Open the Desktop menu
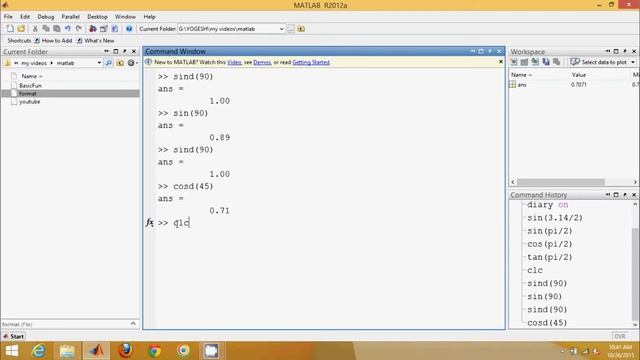The image size is (640, 360). tap(97, 17)
